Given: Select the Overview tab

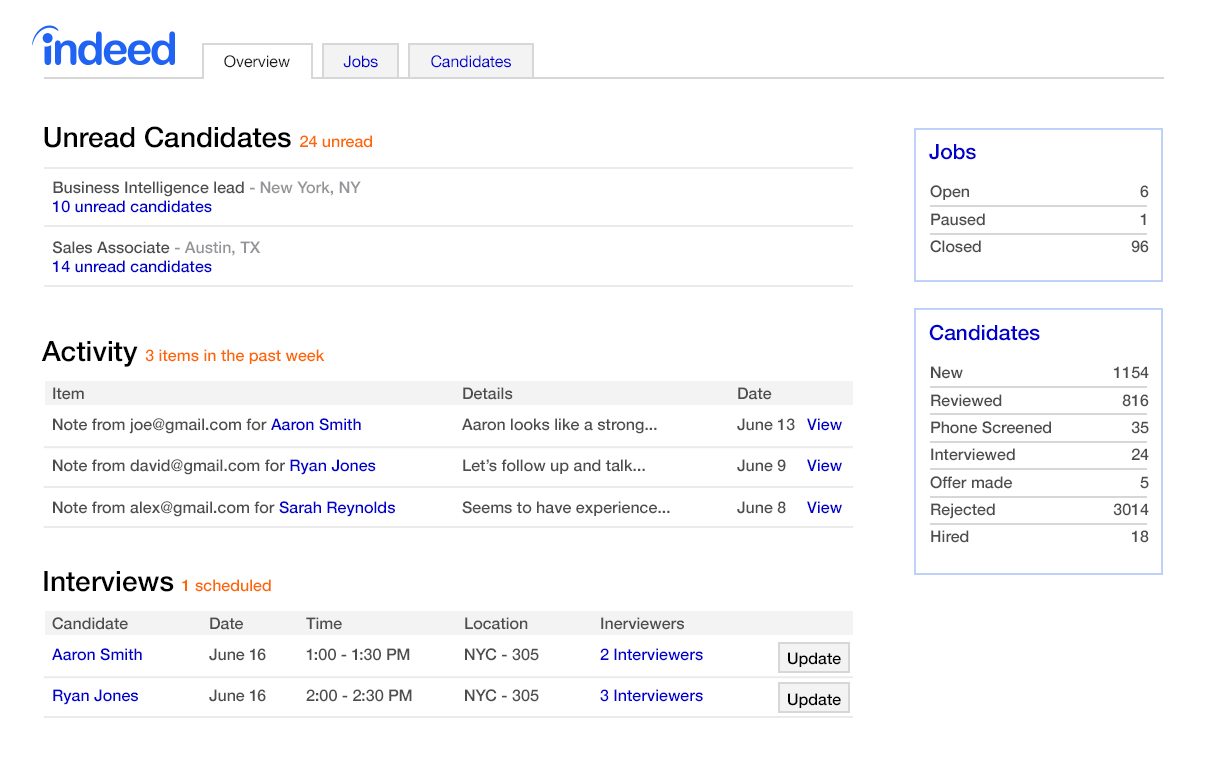Looking at the screenshot, I should [x=257, y=61].
